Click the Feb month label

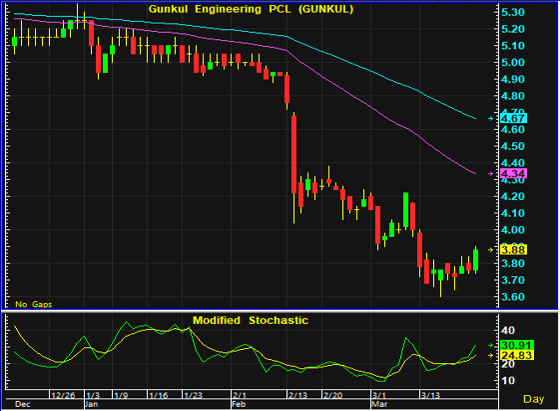point(239,404)
